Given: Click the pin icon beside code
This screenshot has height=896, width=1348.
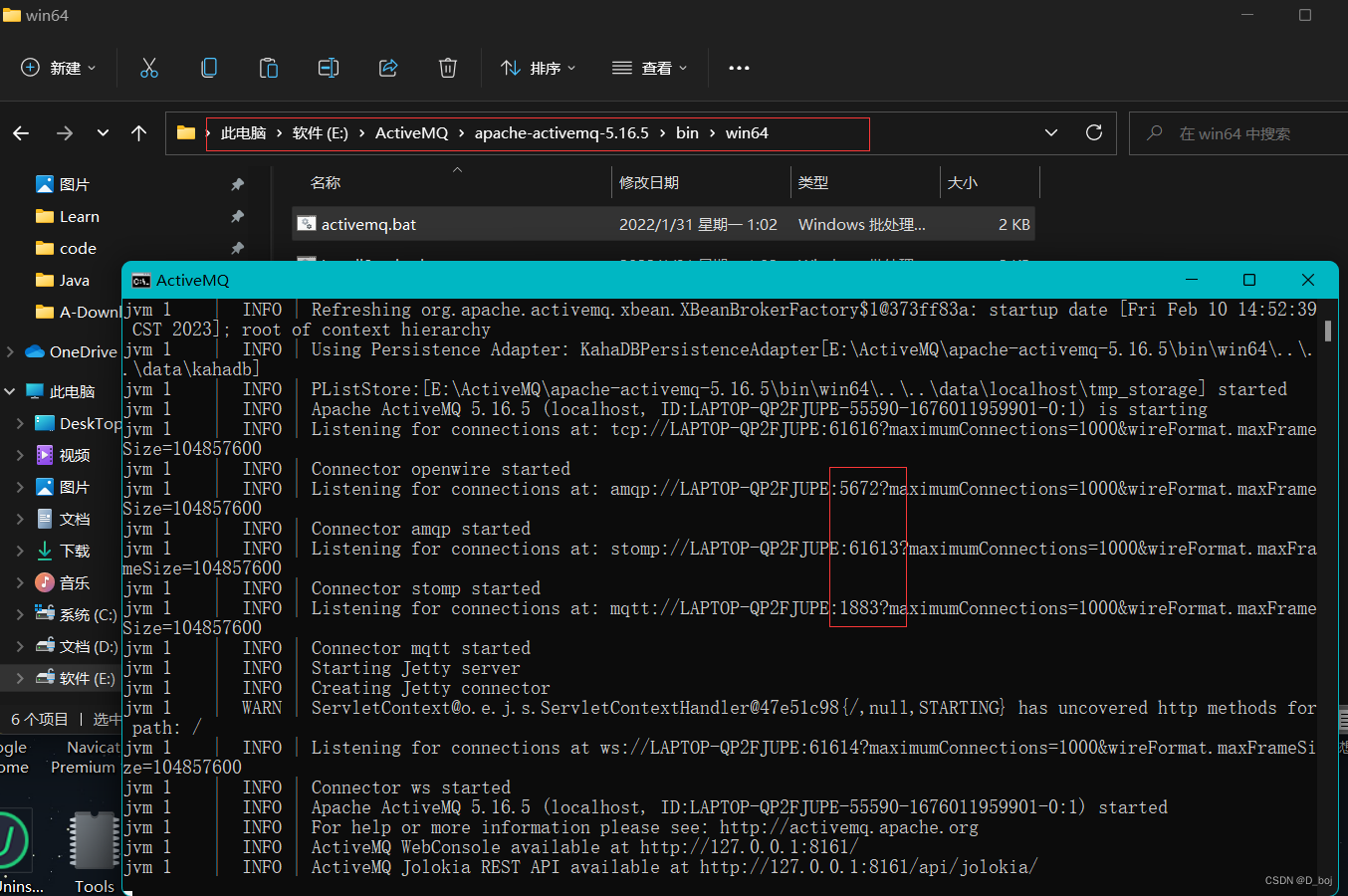Looking at the screenshot, I should click(x=237, y=248).
